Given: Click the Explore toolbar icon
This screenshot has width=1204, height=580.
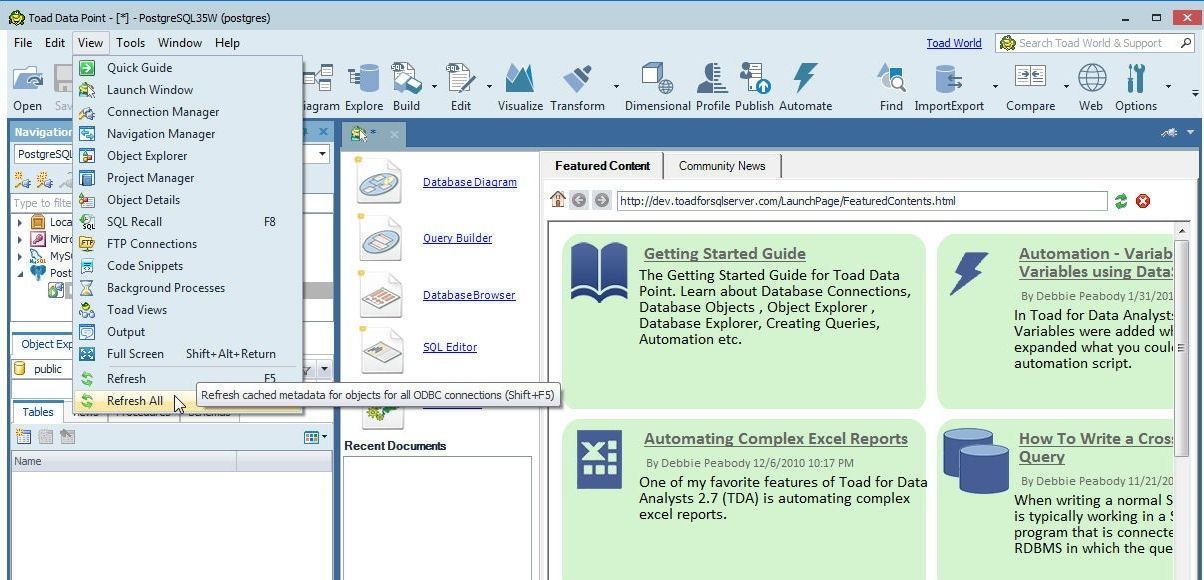Looking at the screenshot, I should pos(364,88).
